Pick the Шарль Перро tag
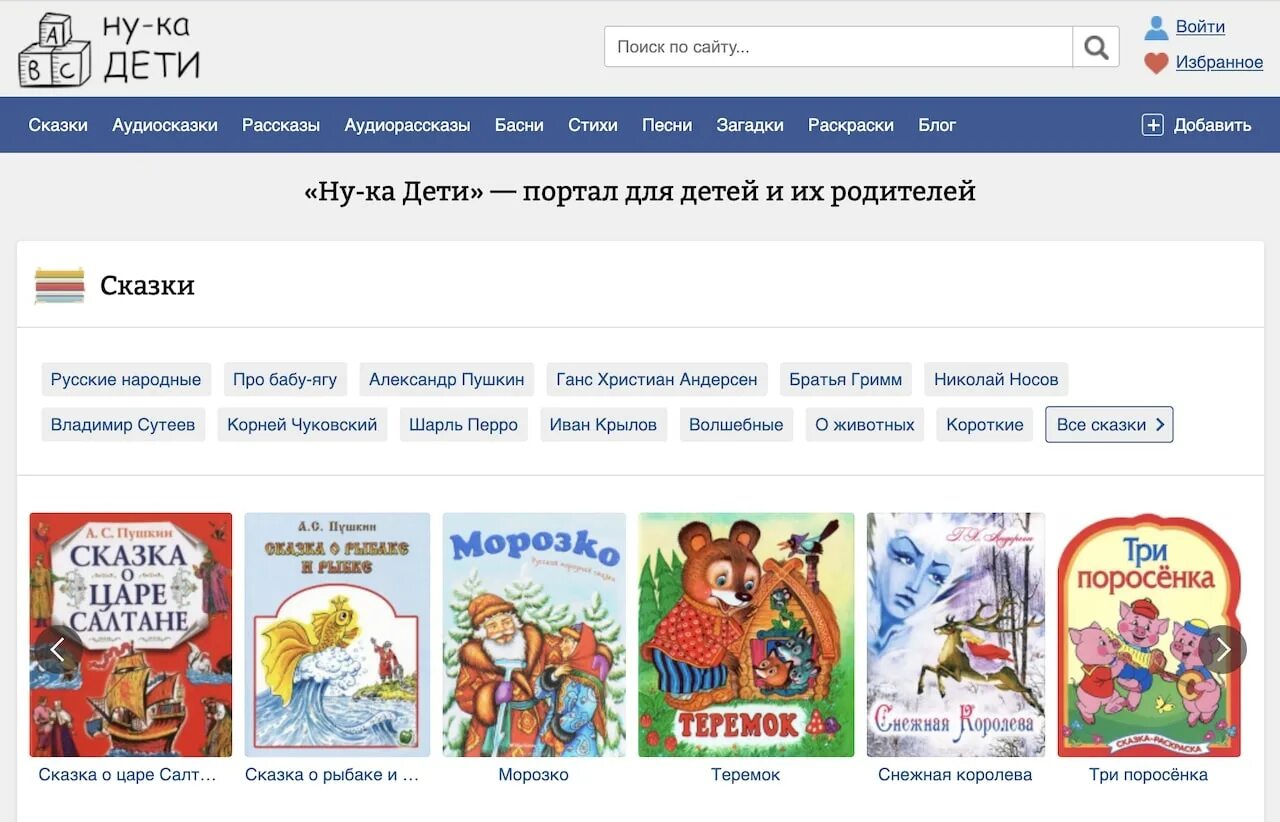Image resolution: width=1280 pixels, height=822 pixels. (x=463, y=424)
